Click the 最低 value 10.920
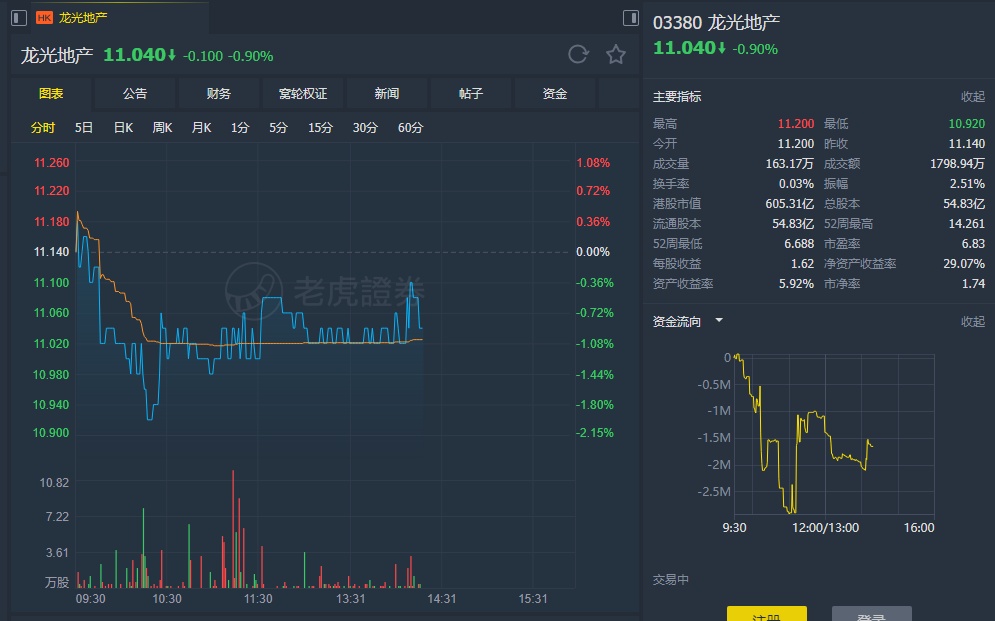The image size is (995, 621). pos(966,124)
